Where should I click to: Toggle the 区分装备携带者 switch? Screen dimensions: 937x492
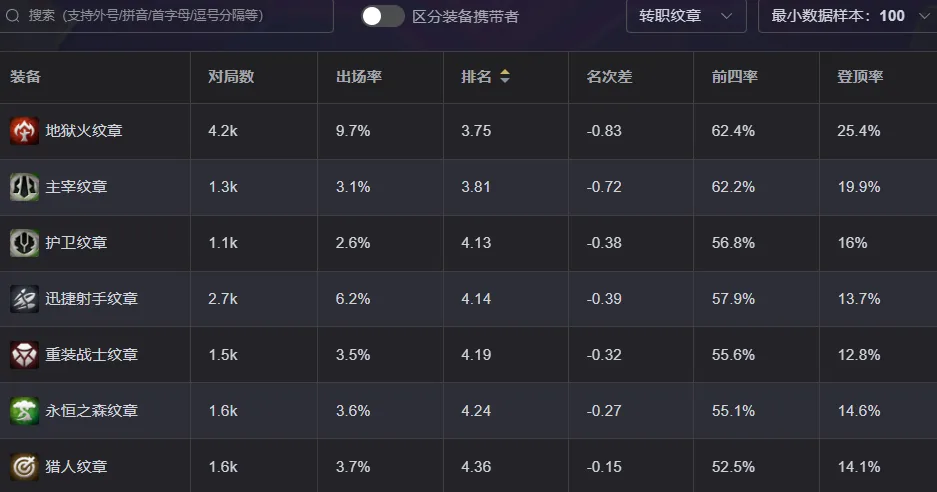coord(383,16)
